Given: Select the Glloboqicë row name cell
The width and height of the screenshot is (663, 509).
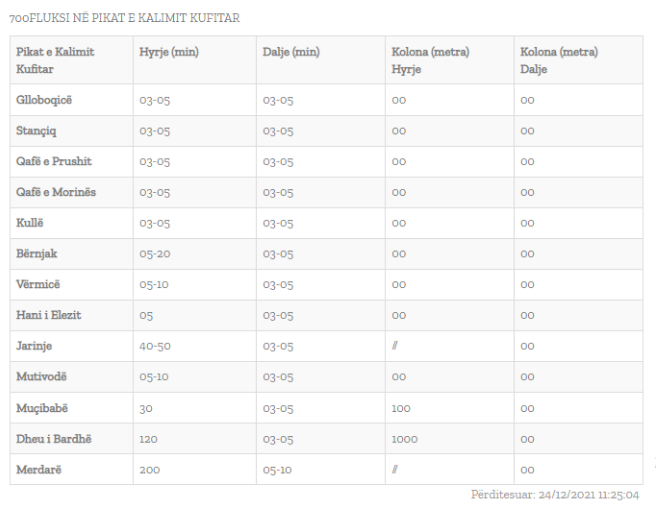Looking at the screenshot, I should 44,100.
